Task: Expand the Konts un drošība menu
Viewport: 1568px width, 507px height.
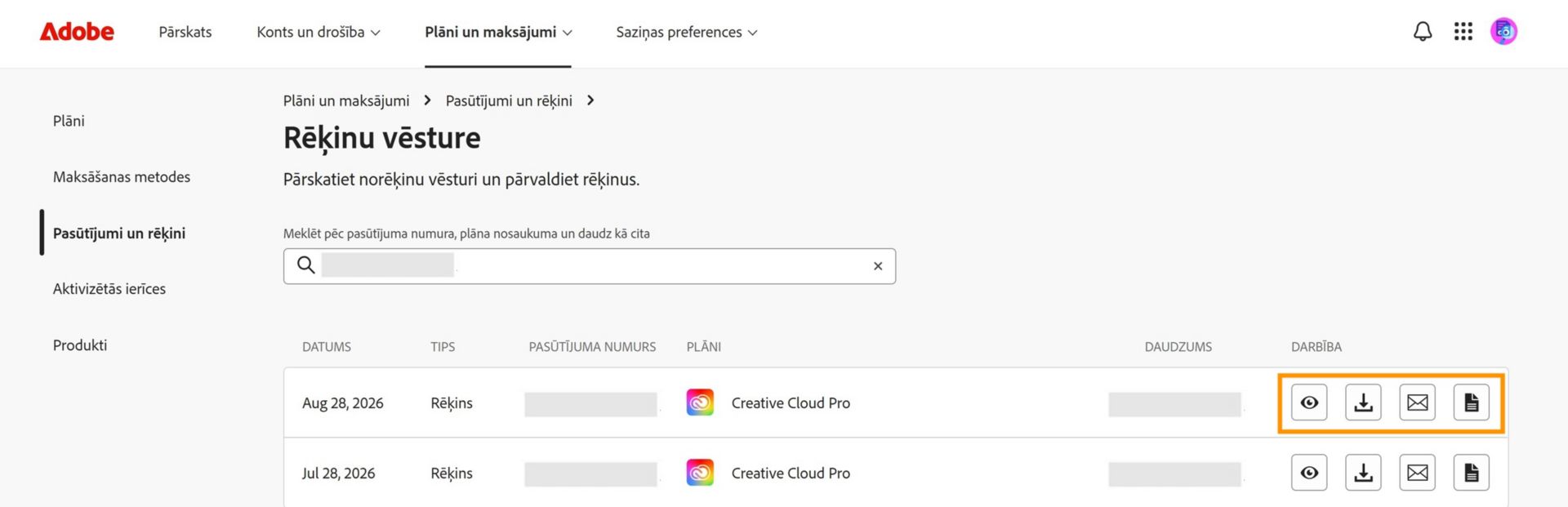Action: pos(318,33)
